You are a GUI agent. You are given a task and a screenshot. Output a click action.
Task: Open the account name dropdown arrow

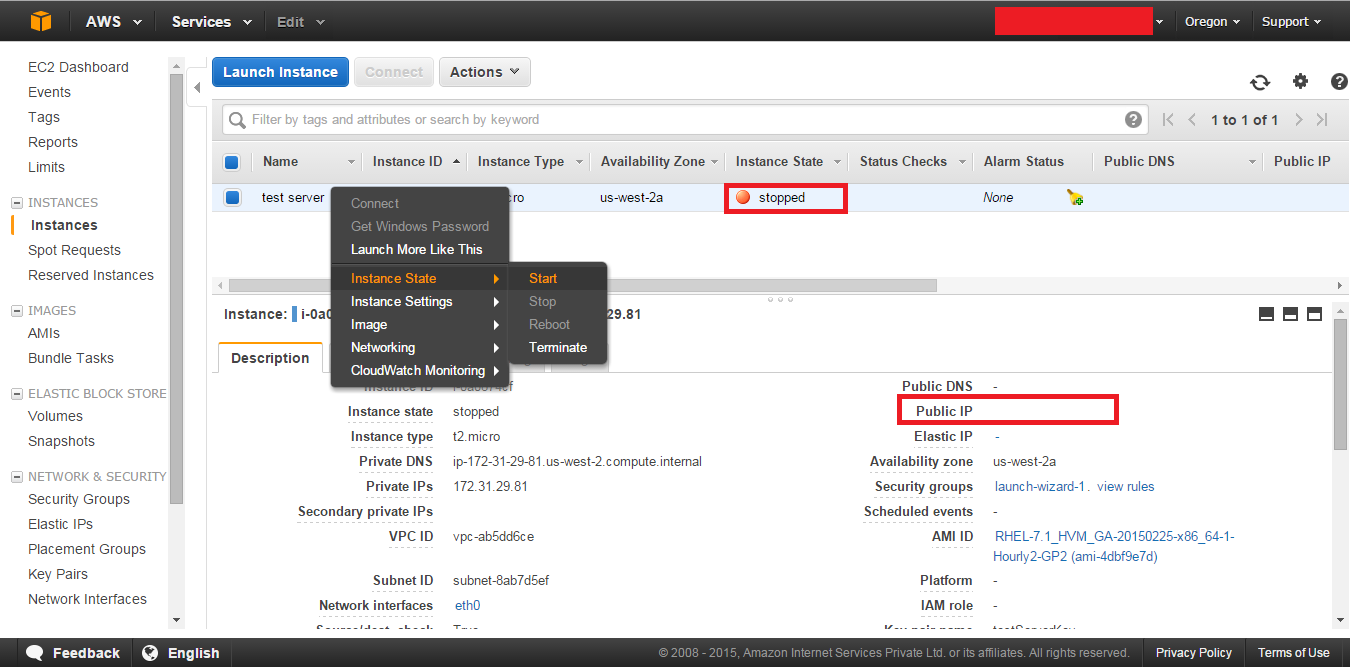click(x=1159, y=22)
